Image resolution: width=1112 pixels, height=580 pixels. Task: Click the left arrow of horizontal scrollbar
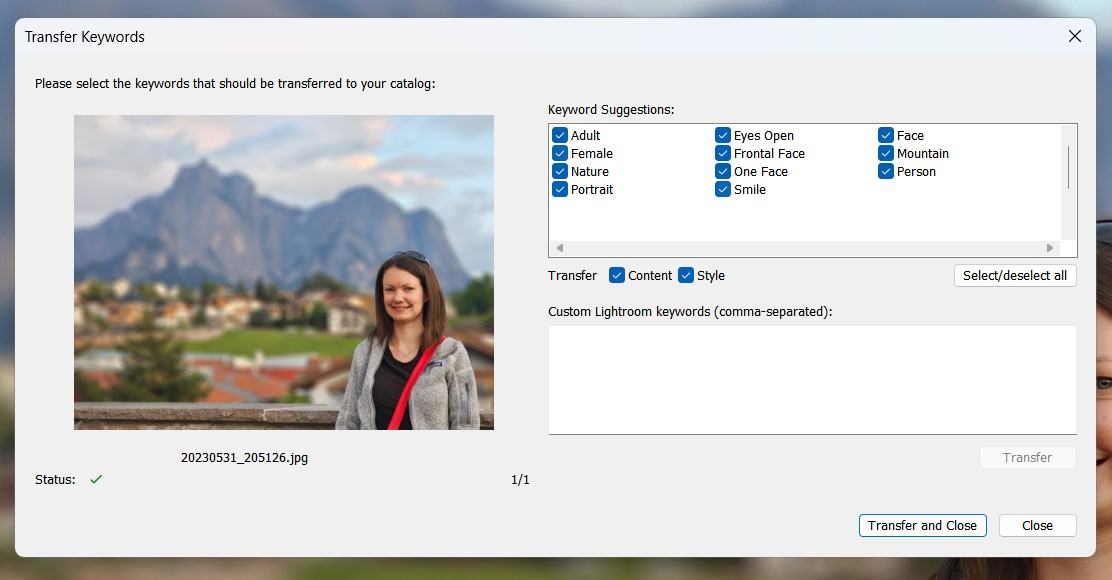tap(559, 248)
